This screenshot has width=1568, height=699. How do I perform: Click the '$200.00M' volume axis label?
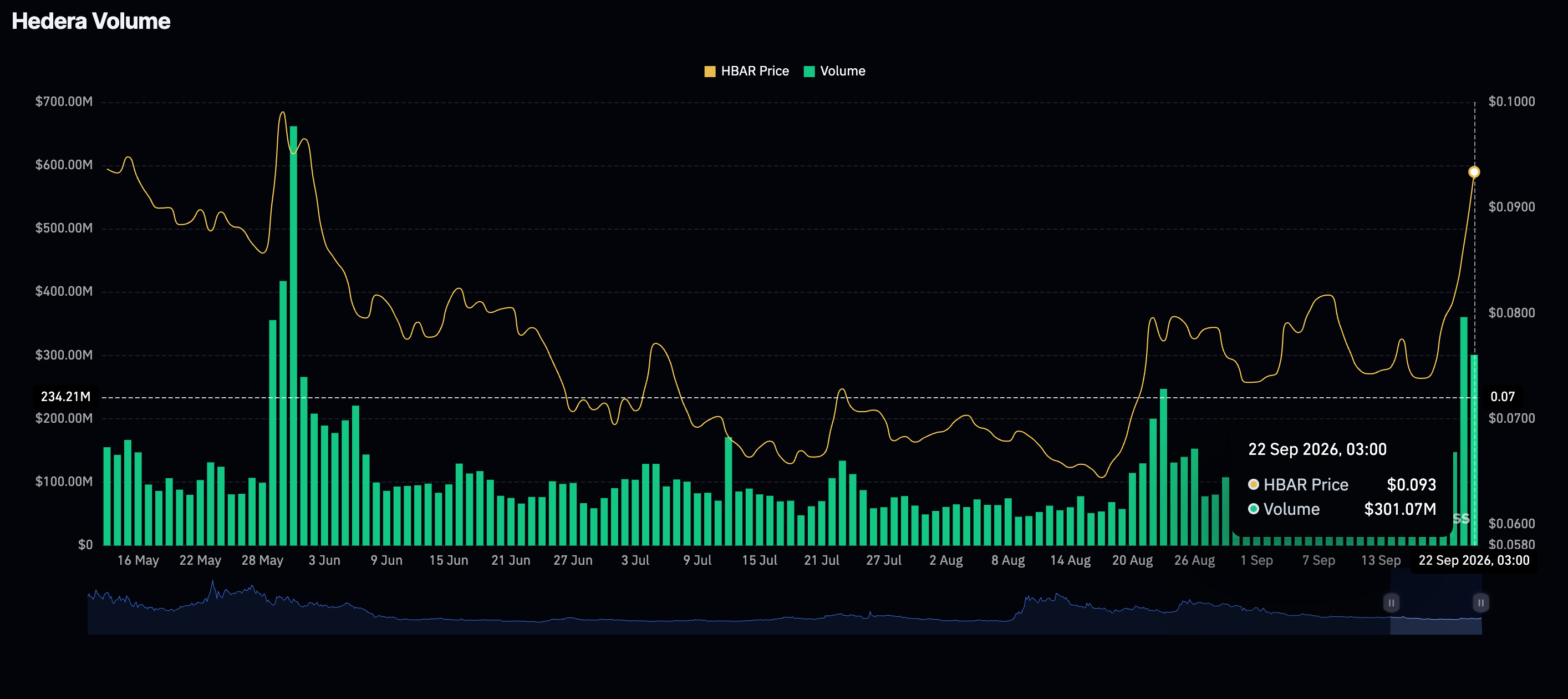click(64, 418)
